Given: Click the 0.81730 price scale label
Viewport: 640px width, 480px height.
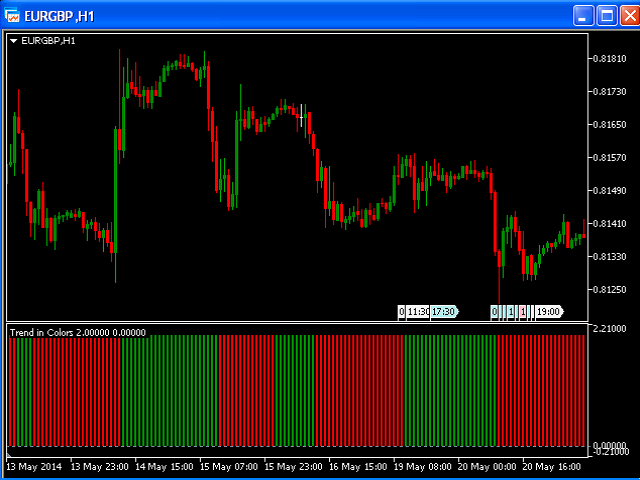Looking at the screenshot, I should (x=609, y=92).
